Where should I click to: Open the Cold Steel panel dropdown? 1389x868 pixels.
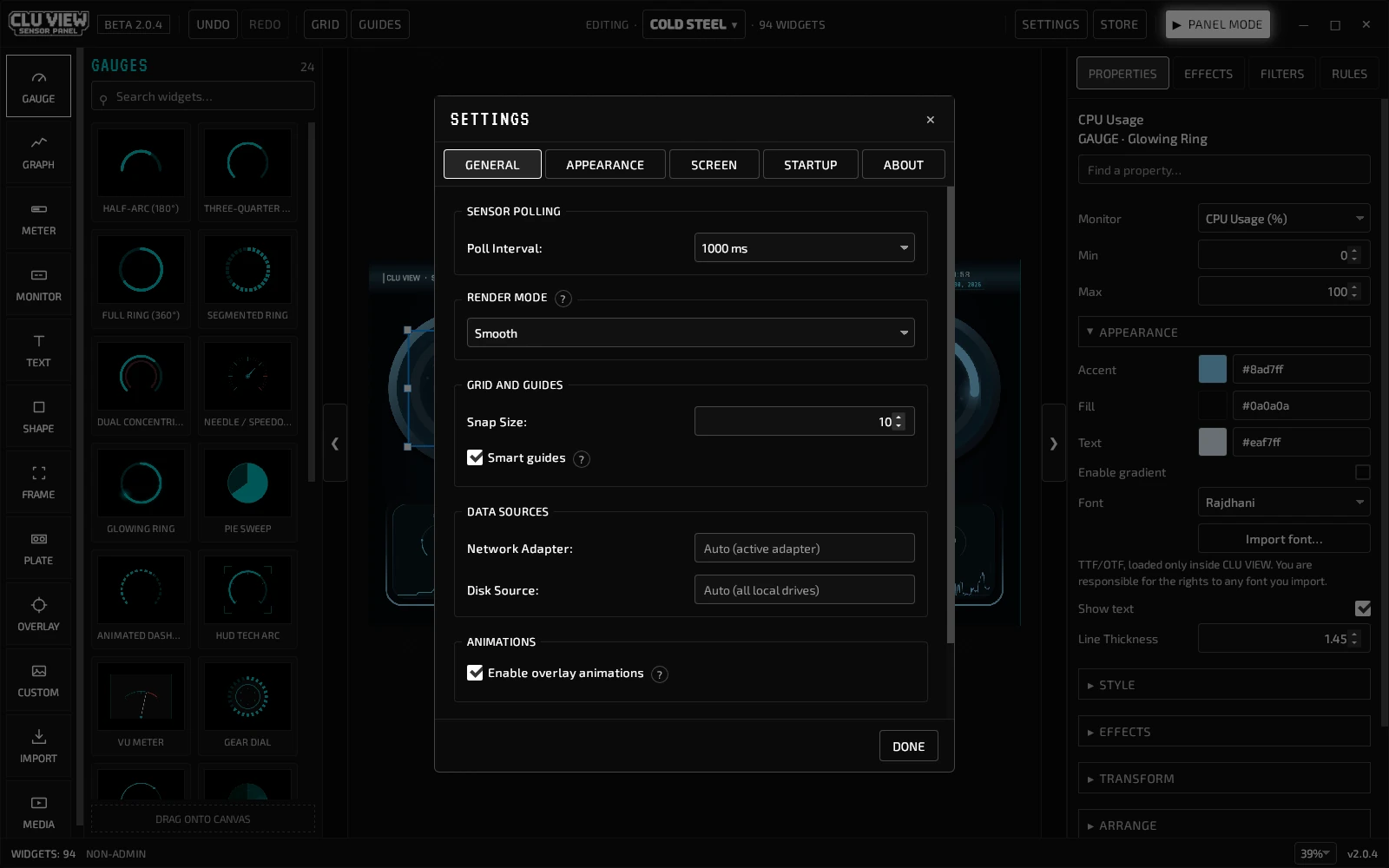694,24
